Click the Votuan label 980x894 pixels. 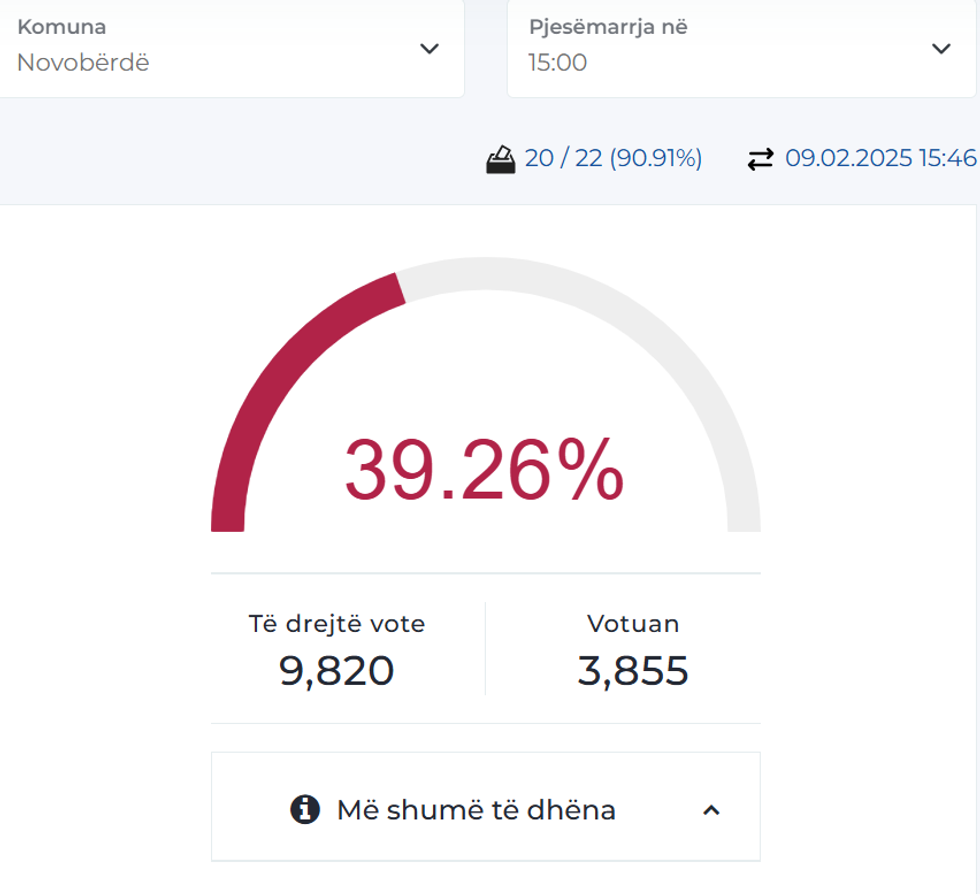coord(633,624)
